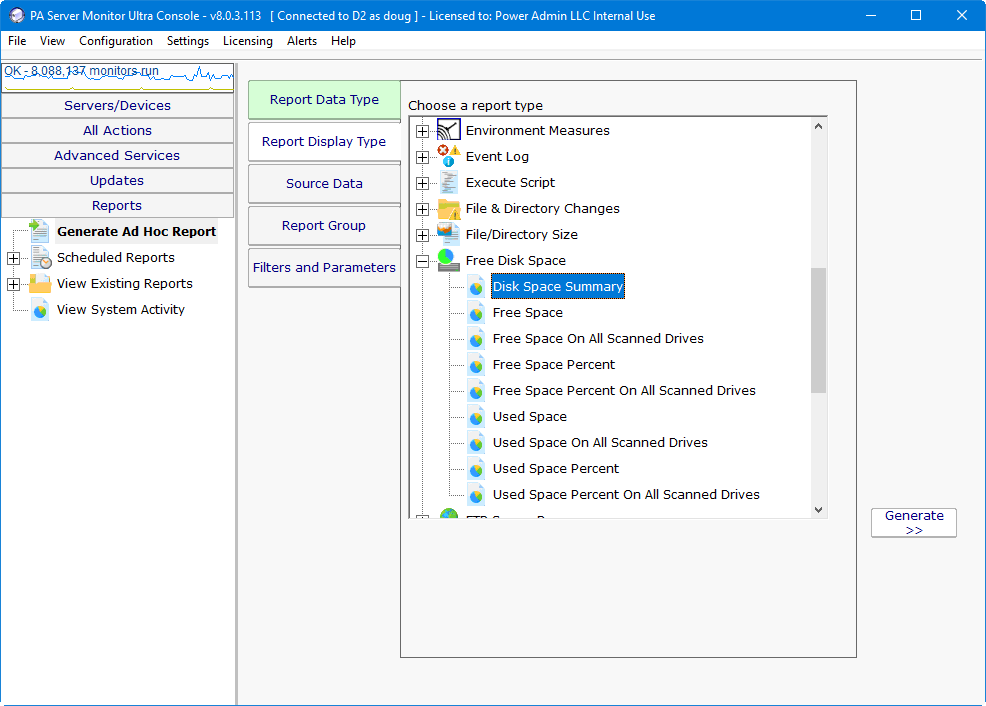
Task: Open the Advanced Services section
Action: [118, 156]
